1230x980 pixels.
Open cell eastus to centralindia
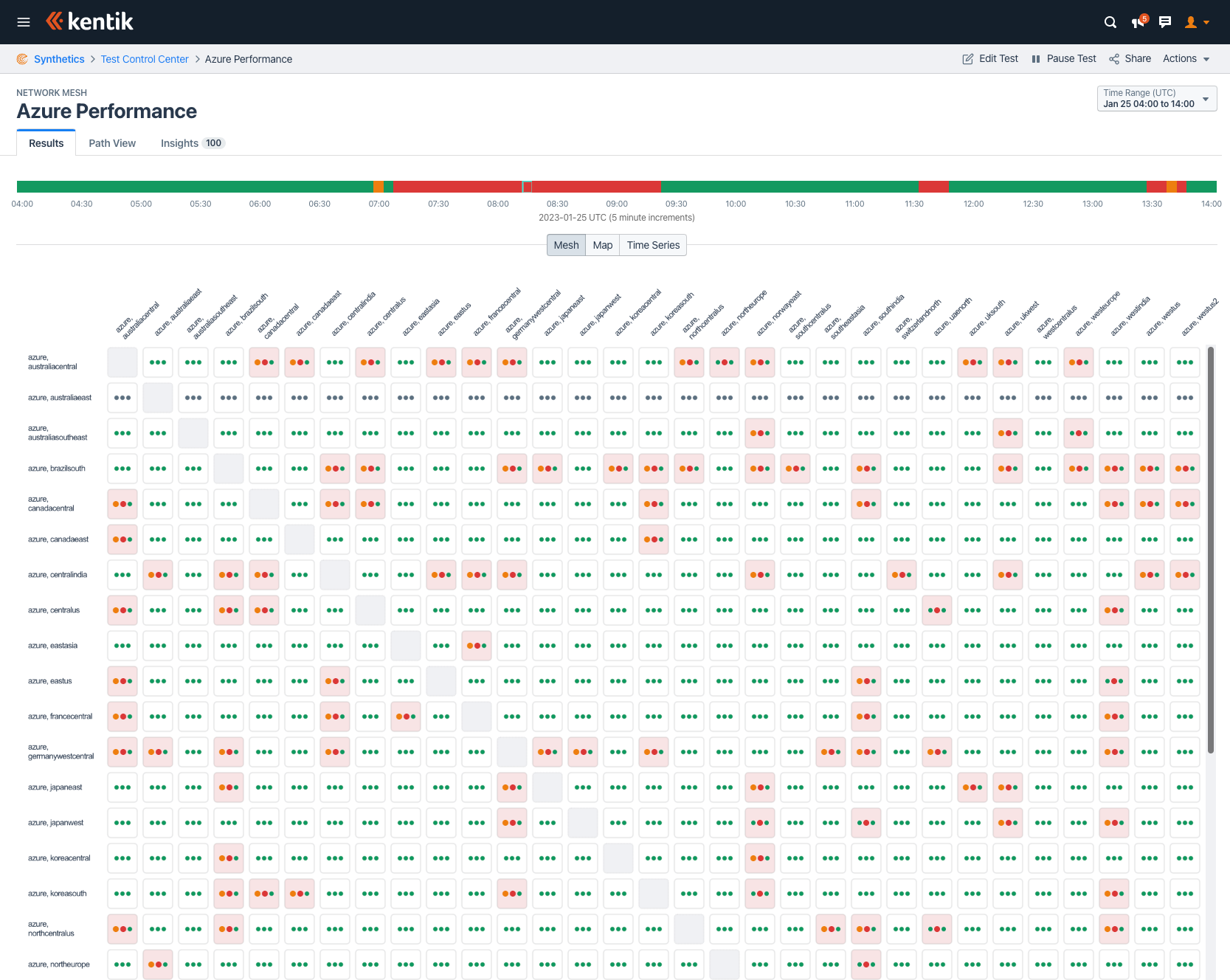pos(335,681)
